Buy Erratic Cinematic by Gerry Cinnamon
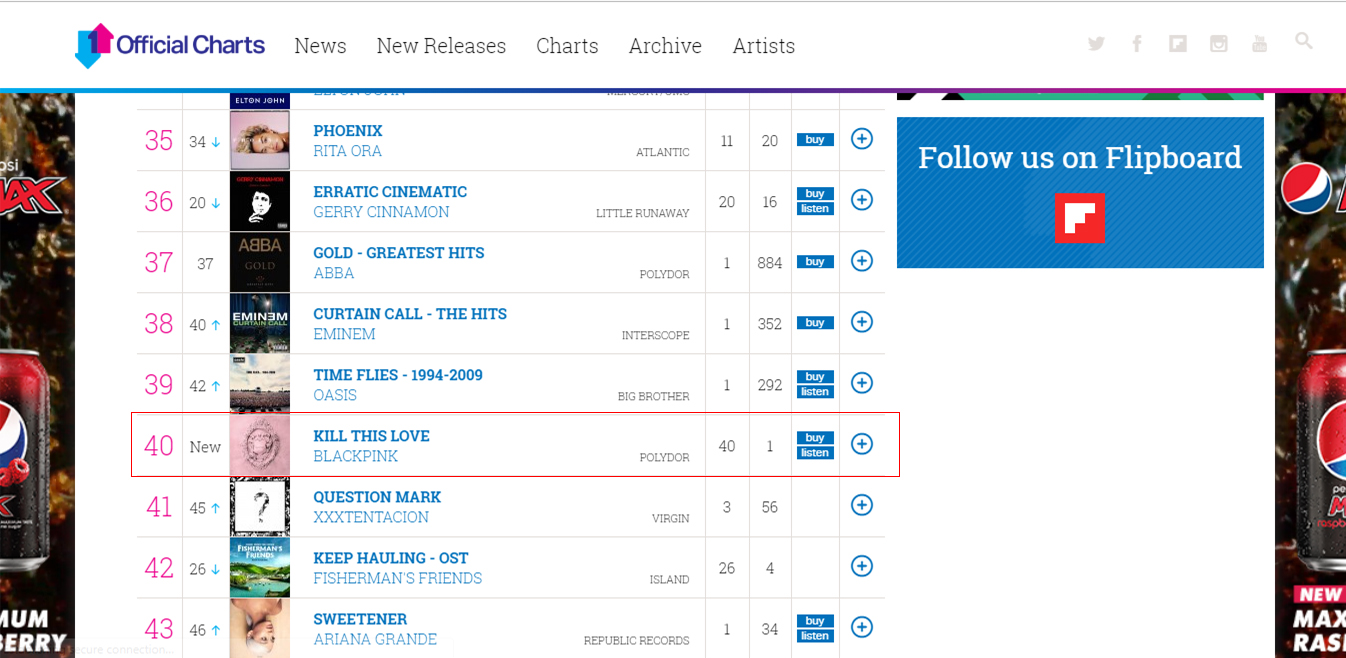The image size is (1346, 658). tap(815, 194)
